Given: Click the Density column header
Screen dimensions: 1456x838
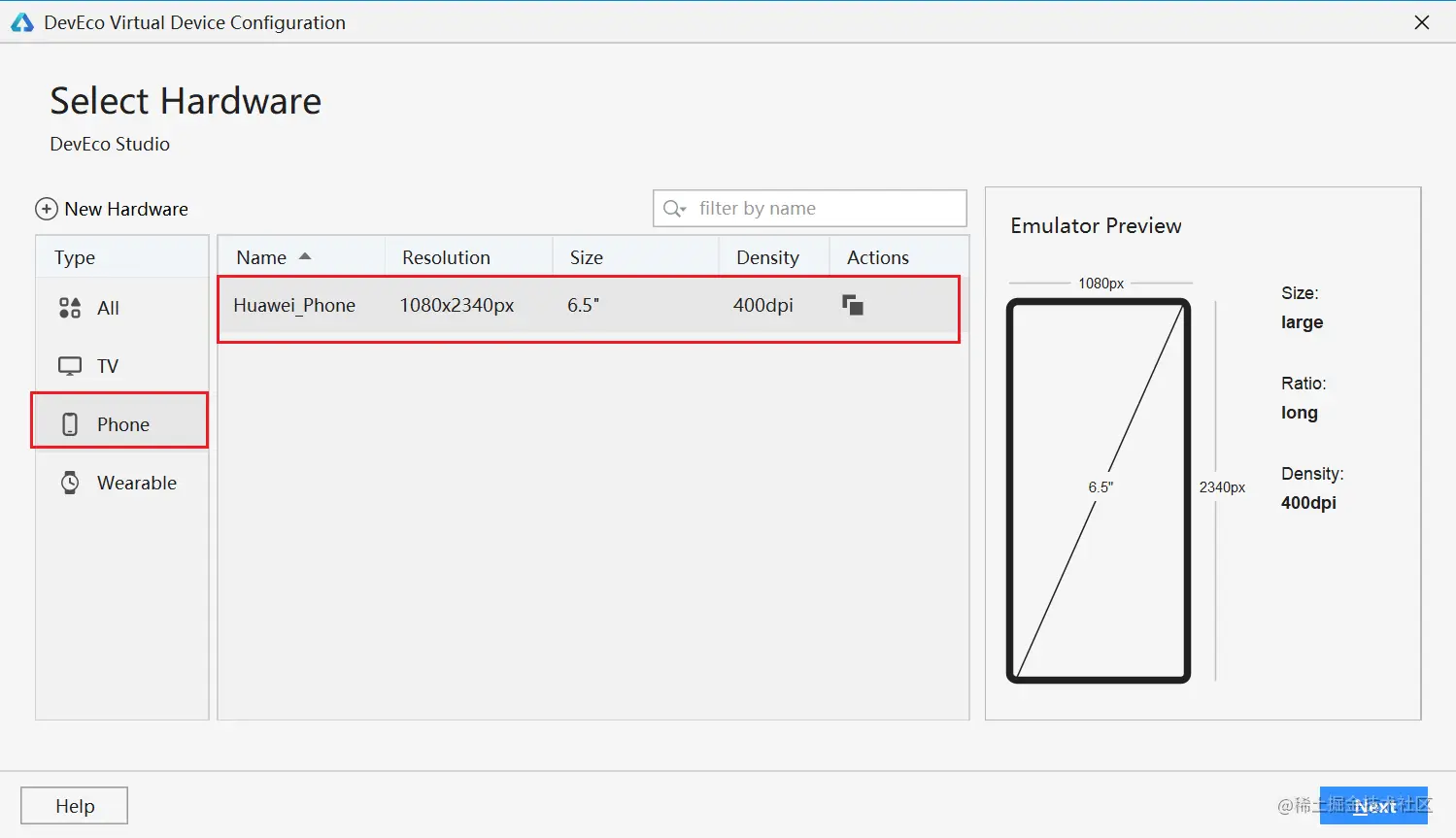Looking at the screenshot, I should 774,257.
